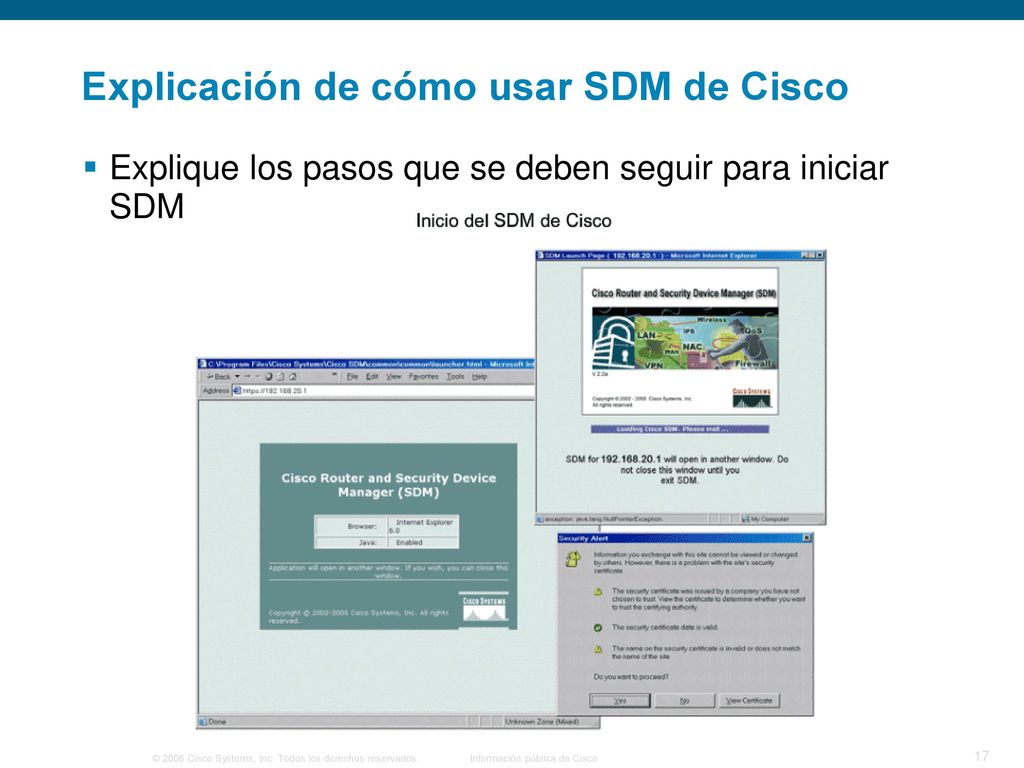Click the SDM Launch Page title bar icon

pyautogui.click(x=541, y=255)
